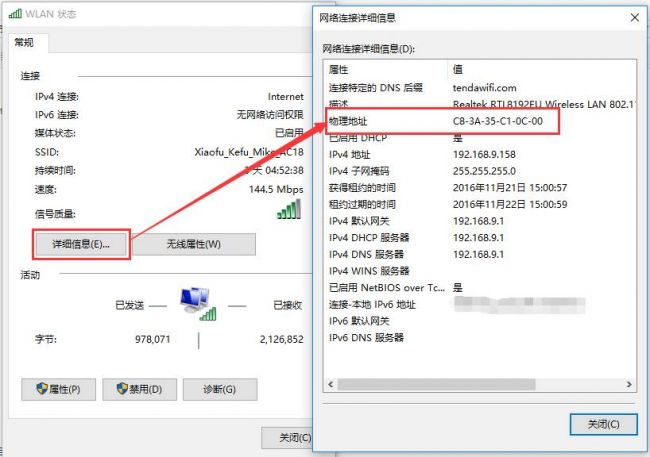This screenshot has height=457, width=650.
Task: Close the details dialog via 关闭(C) button
Action: pos(604,424)
